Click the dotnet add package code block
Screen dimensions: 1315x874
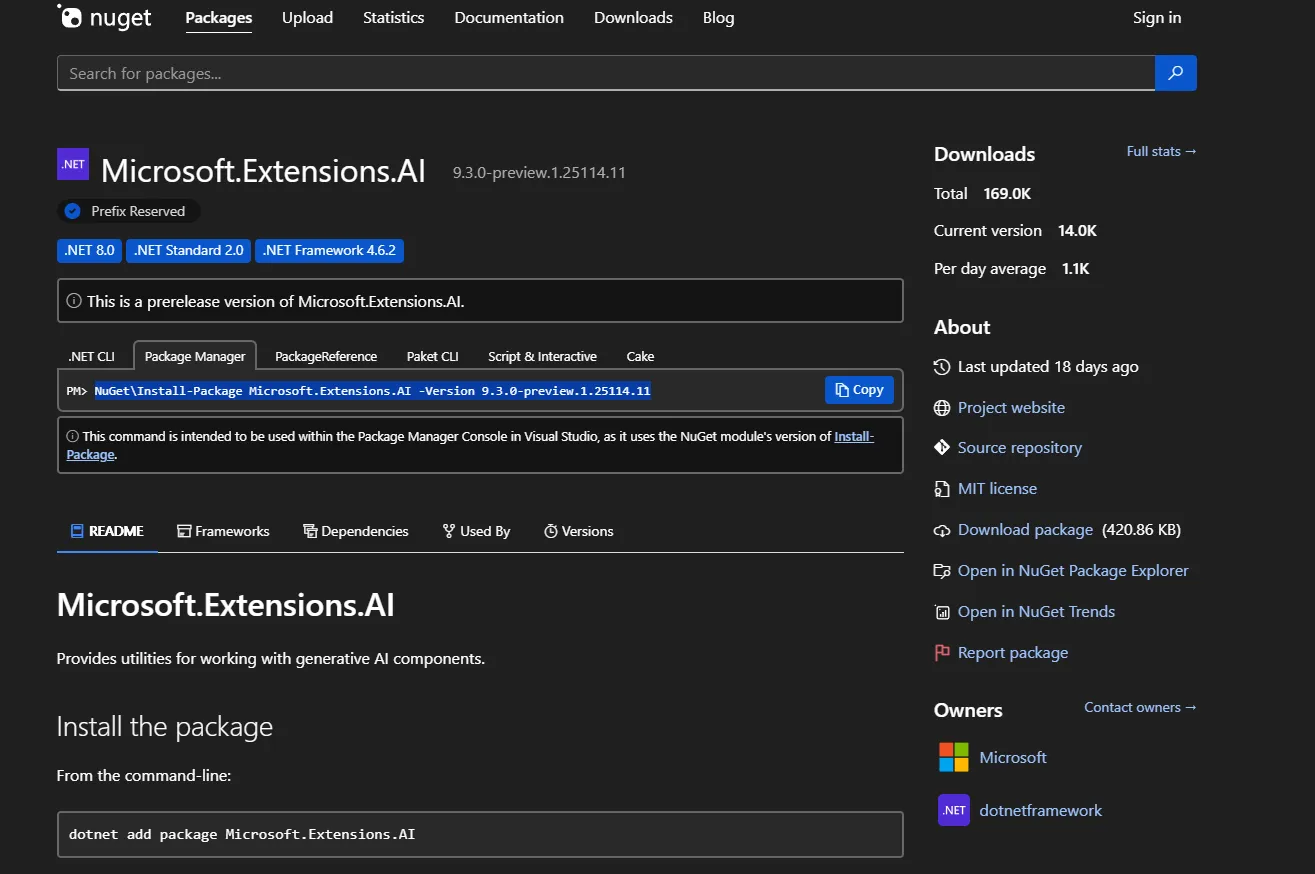coord(480,834)
